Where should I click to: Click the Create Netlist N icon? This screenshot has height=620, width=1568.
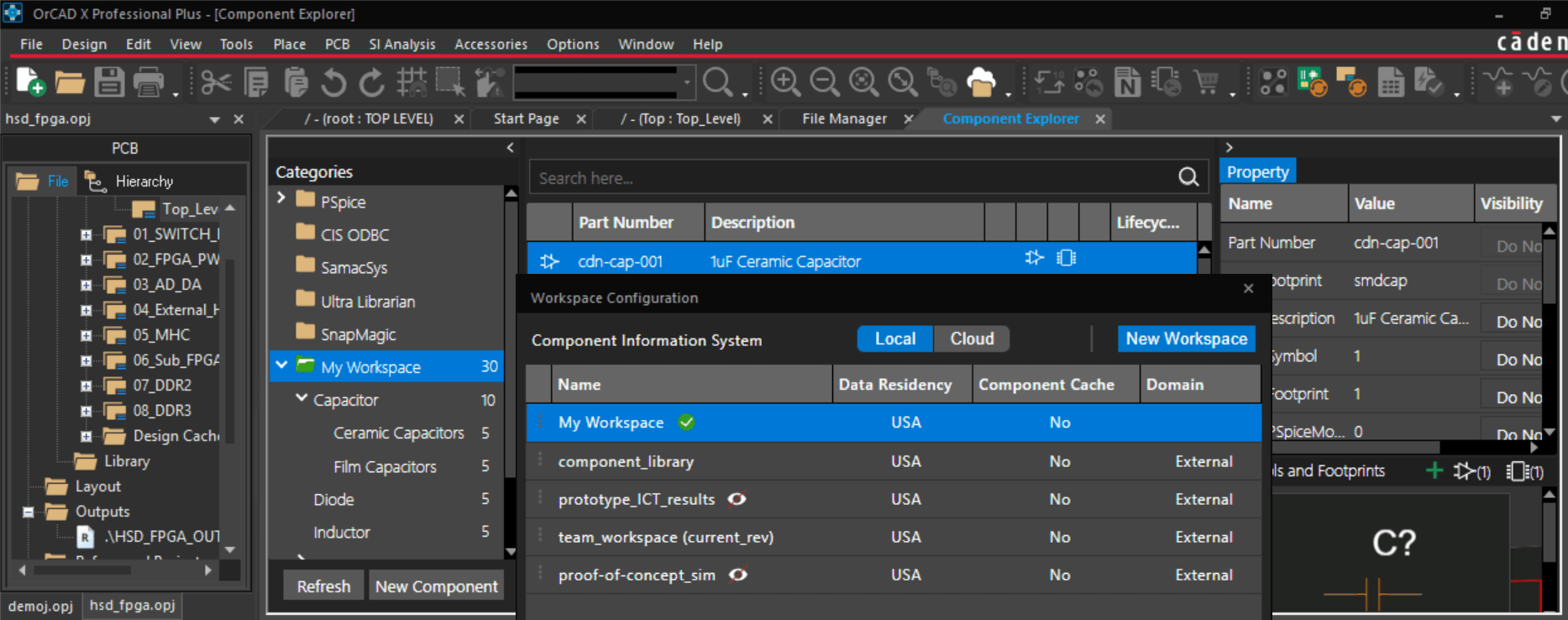click(1127, 82)
